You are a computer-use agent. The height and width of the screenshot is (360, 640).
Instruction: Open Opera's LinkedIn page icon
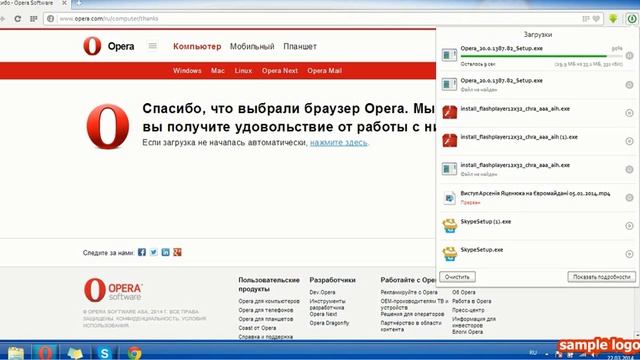pos(165,252)
